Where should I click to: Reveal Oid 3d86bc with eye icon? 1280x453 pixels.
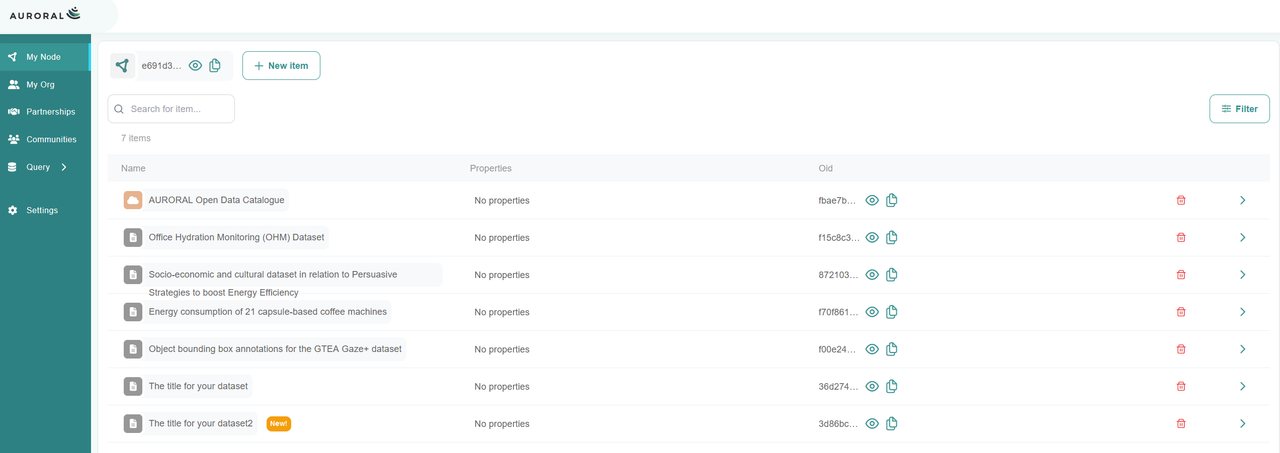[x=872, y=423]
